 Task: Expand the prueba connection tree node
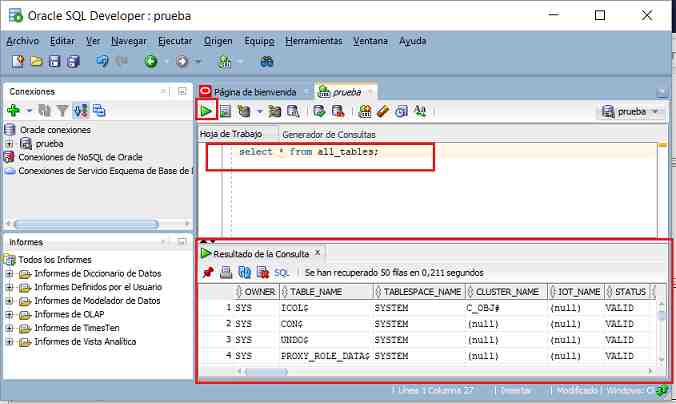pyautogui.click(x=9, y=144)
